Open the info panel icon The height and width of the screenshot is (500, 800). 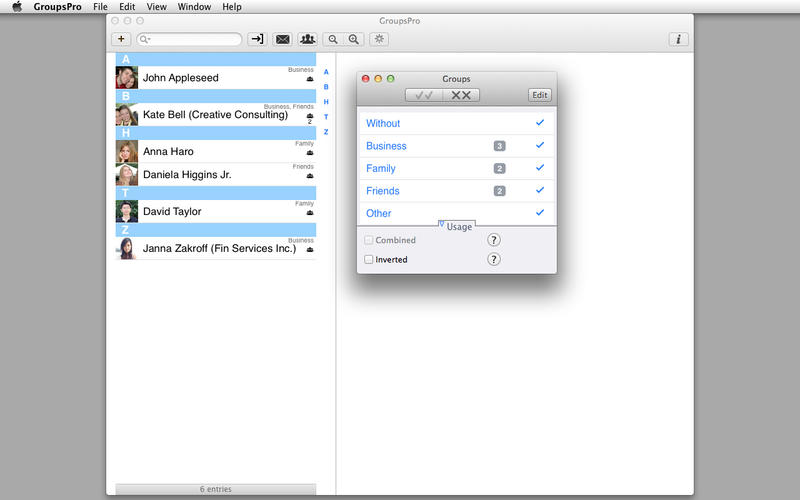pyautogui.click(x=679, y=39)
